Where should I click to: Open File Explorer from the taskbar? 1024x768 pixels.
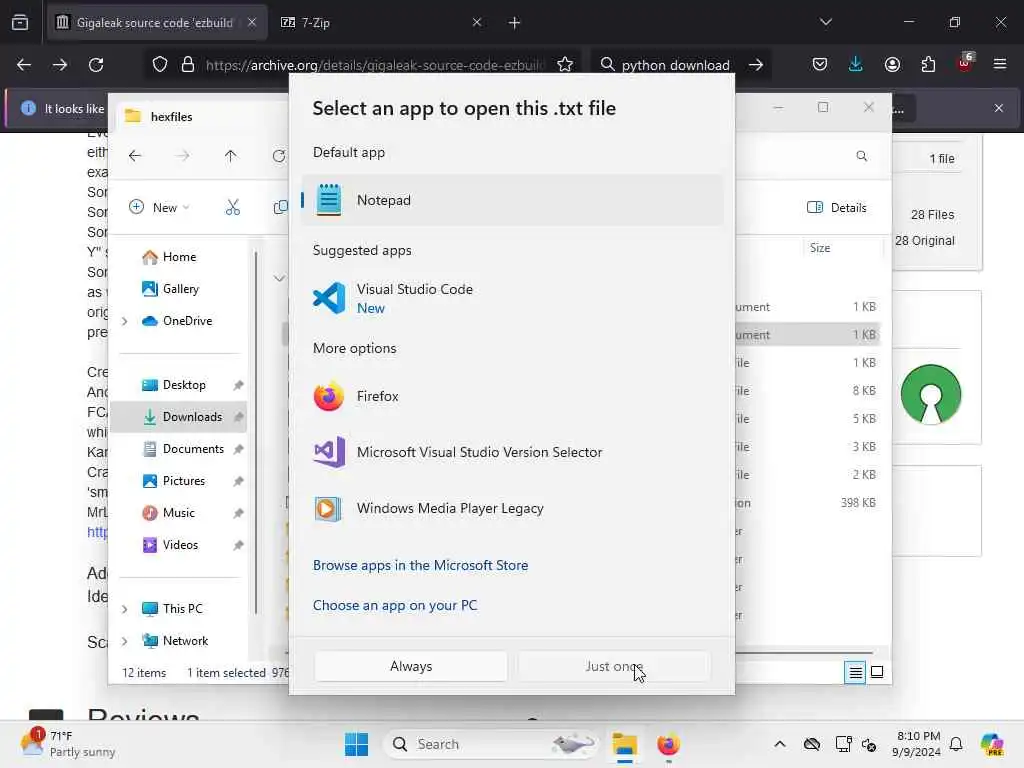point(624,744)
